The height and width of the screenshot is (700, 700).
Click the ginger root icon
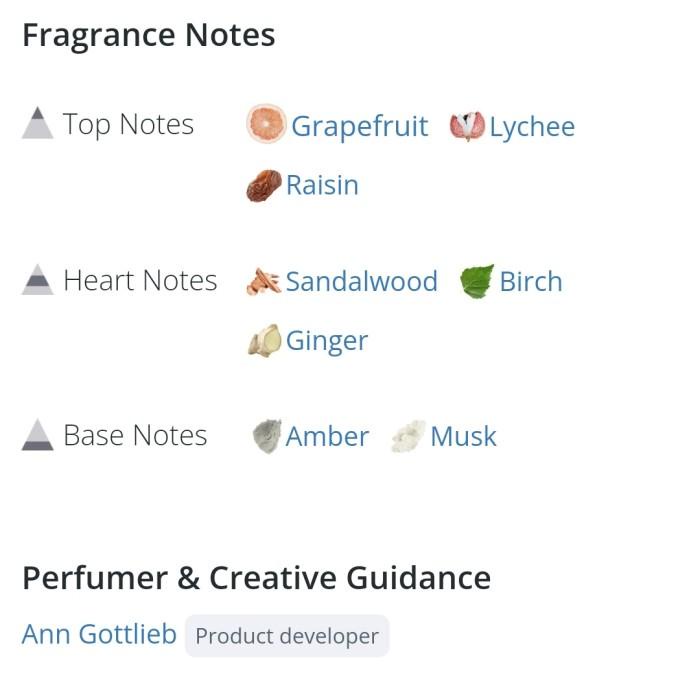pyautogui.click(x=264, y=341)
